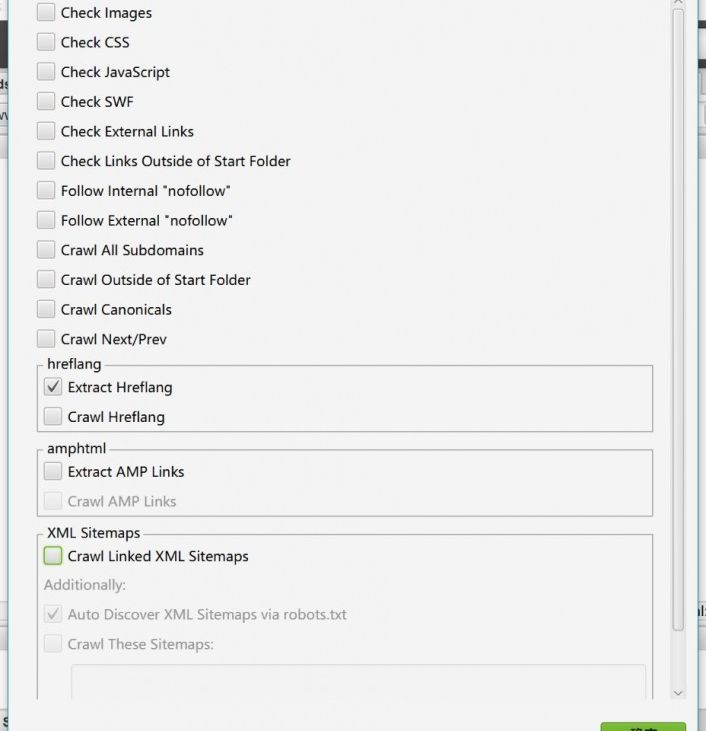Viewport: 706px width, 731px height.
Task: Enable Check JavaScript crawling
Action: 46,72
